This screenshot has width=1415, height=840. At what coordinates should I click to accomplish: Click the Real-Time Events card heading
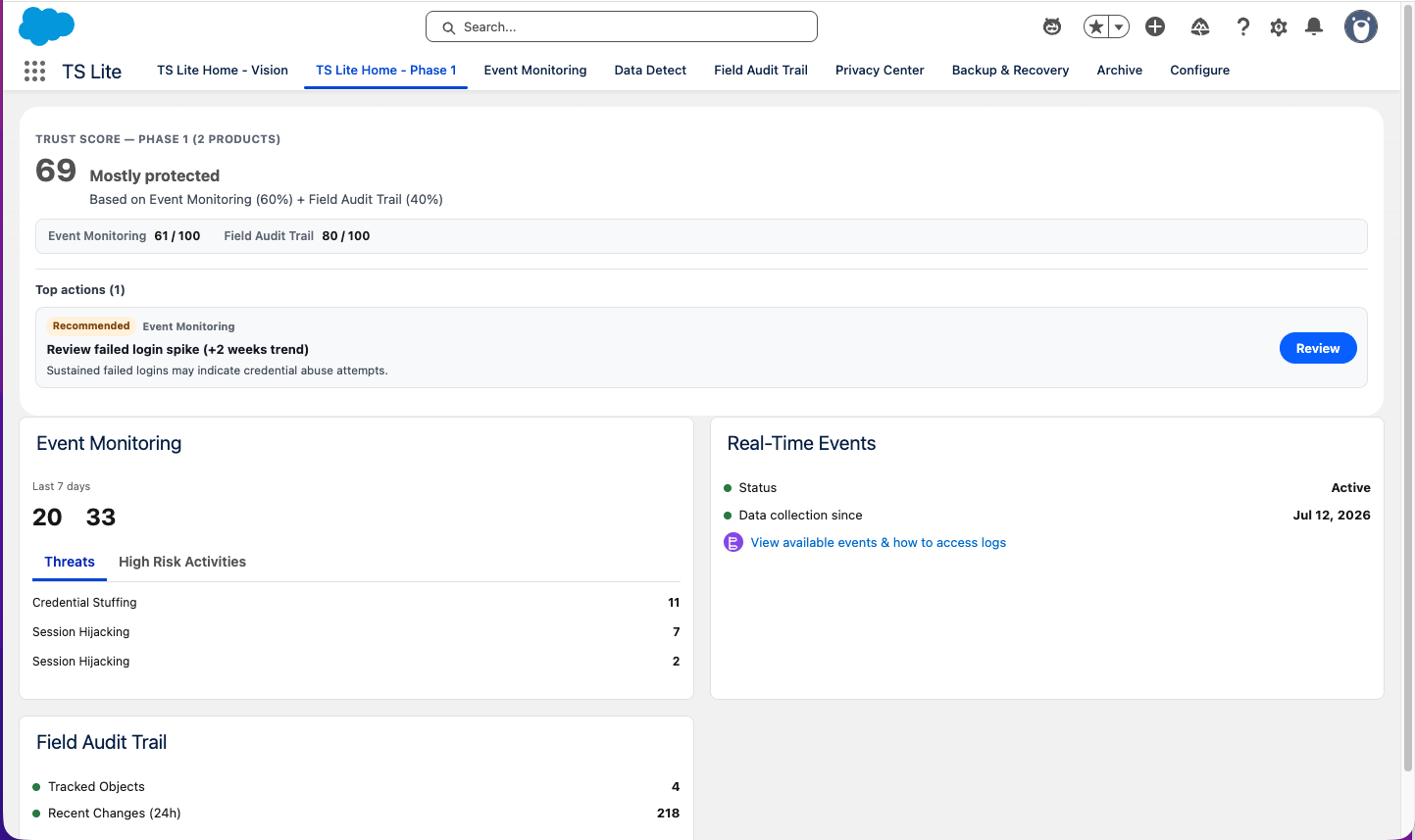801,444
